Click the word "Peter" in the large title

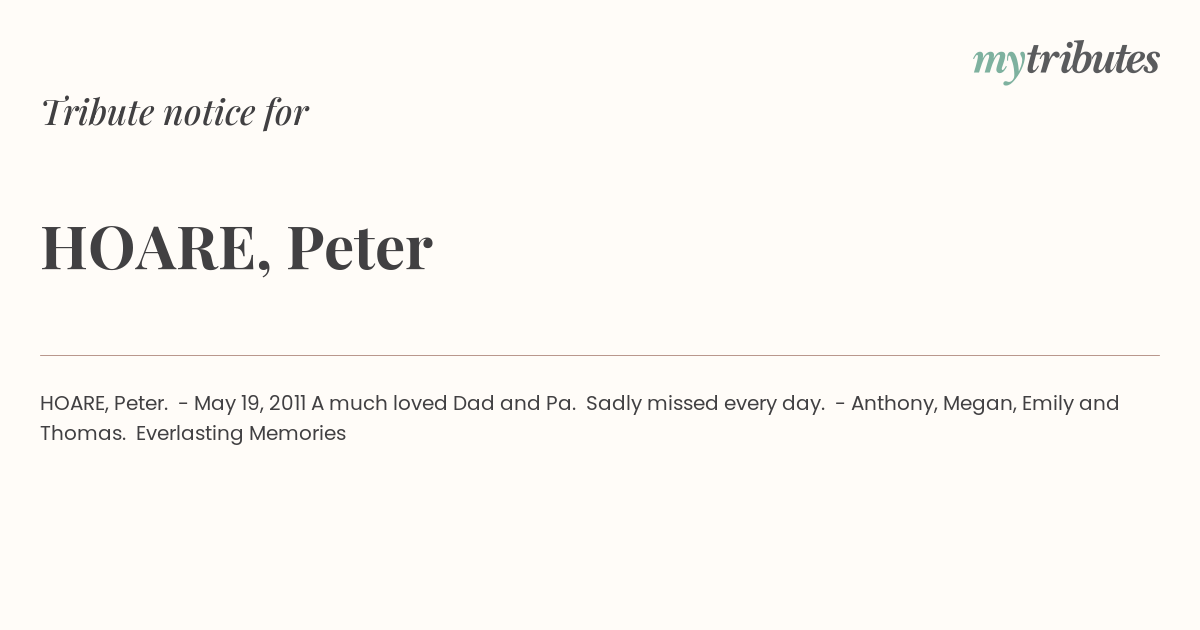(360, 247)
